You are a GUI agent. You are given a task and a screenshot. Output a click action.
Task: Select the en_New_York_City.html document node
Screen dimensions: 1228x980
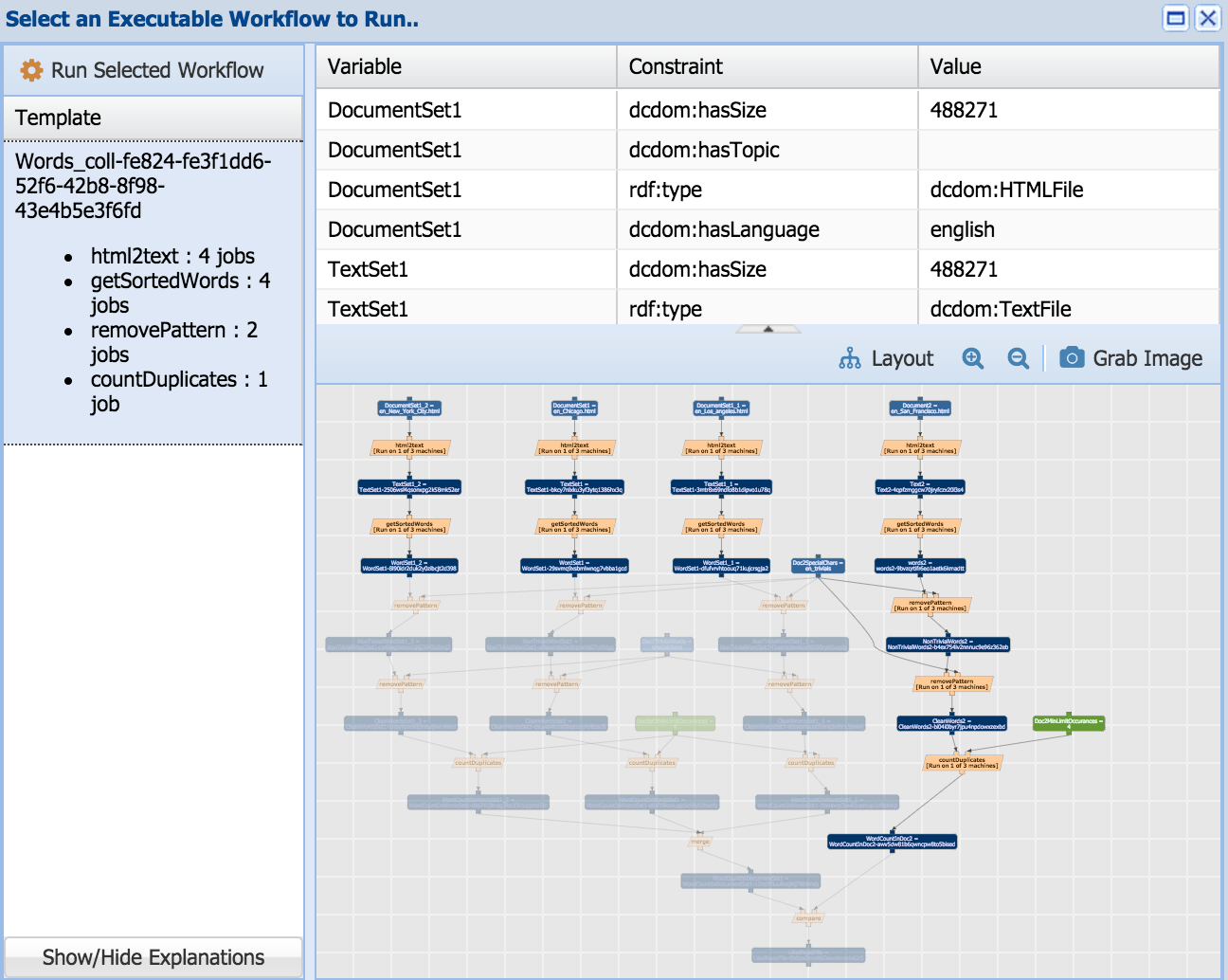409,408
